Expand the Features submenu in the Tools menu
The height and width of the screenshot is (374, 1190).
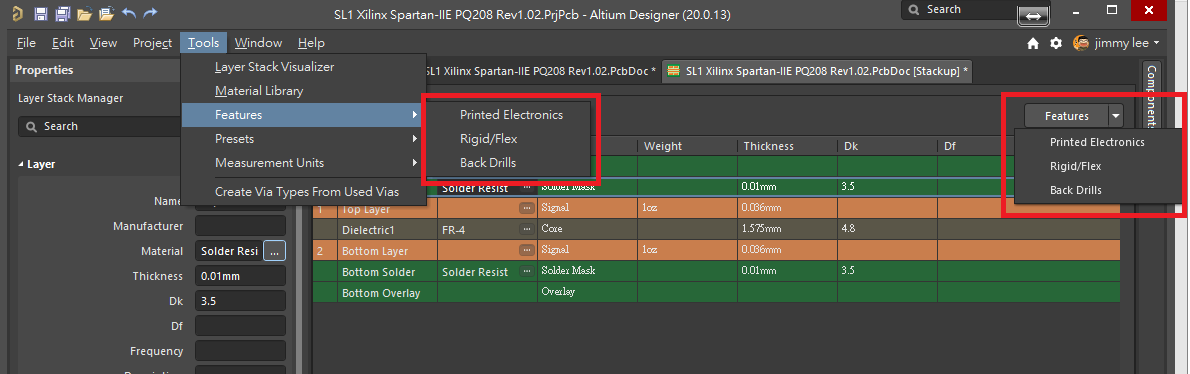[x=304, y=115]
